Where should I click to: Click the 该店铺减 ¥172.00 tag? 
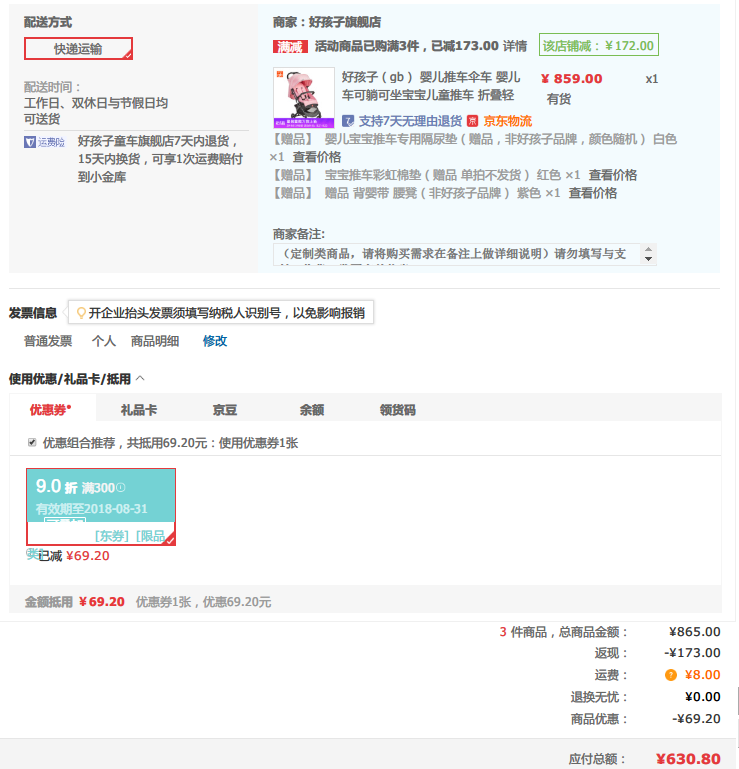pos(599,46)
